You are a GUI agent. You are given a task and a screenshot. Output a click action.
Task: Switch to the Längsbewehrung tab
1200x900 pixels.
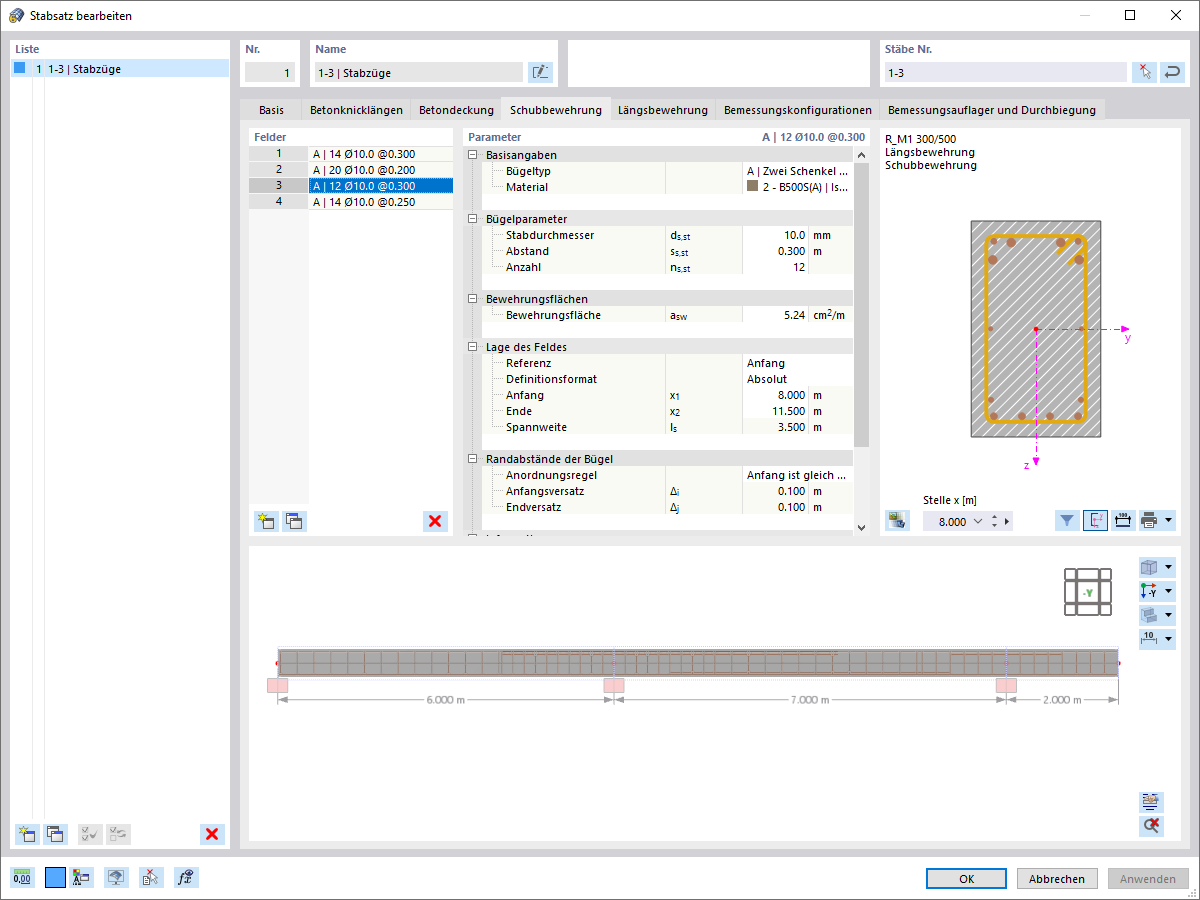[663, 110]
